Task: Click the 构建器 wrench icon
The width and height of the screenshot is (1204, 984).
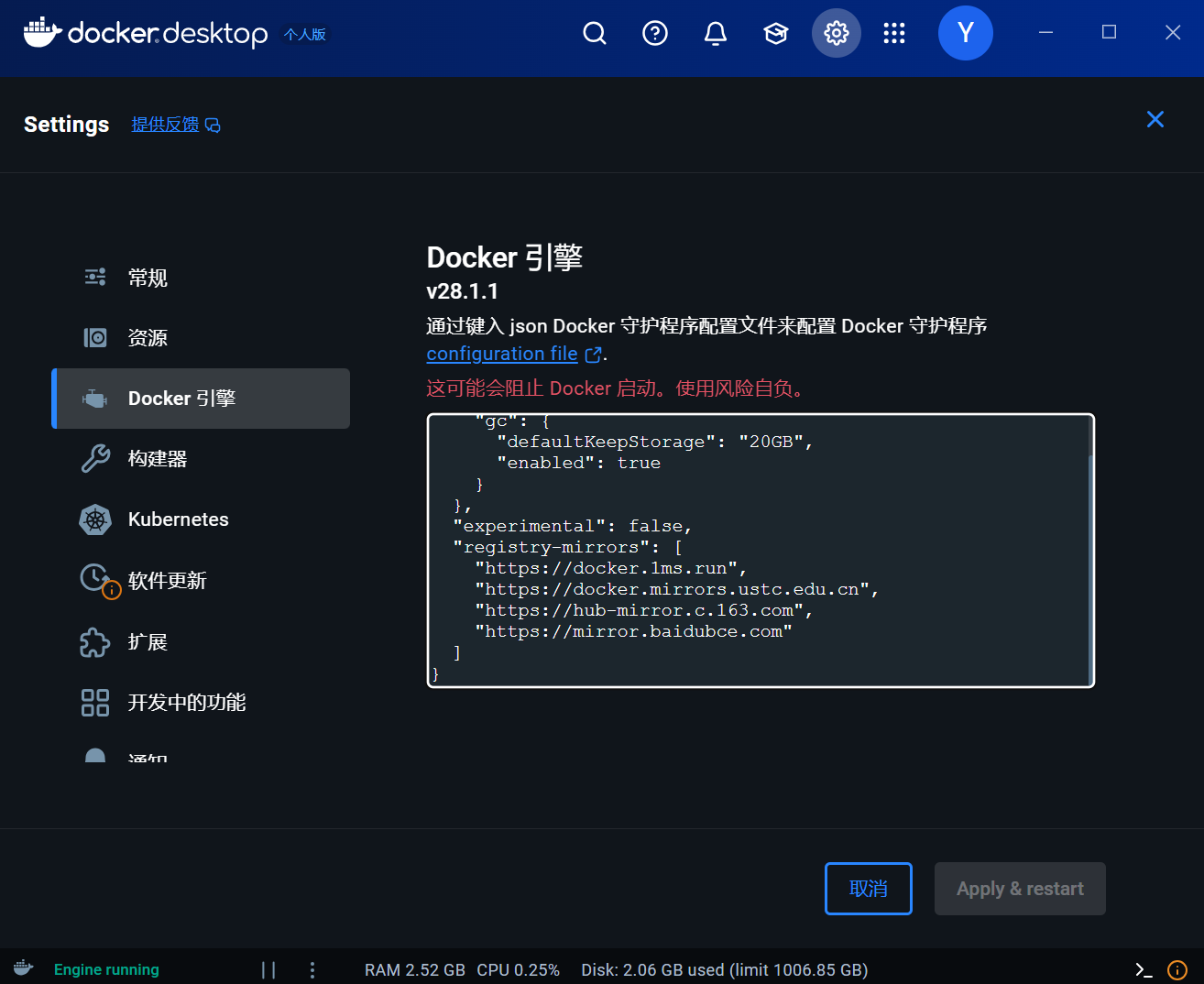Action: tap(95, 458)
